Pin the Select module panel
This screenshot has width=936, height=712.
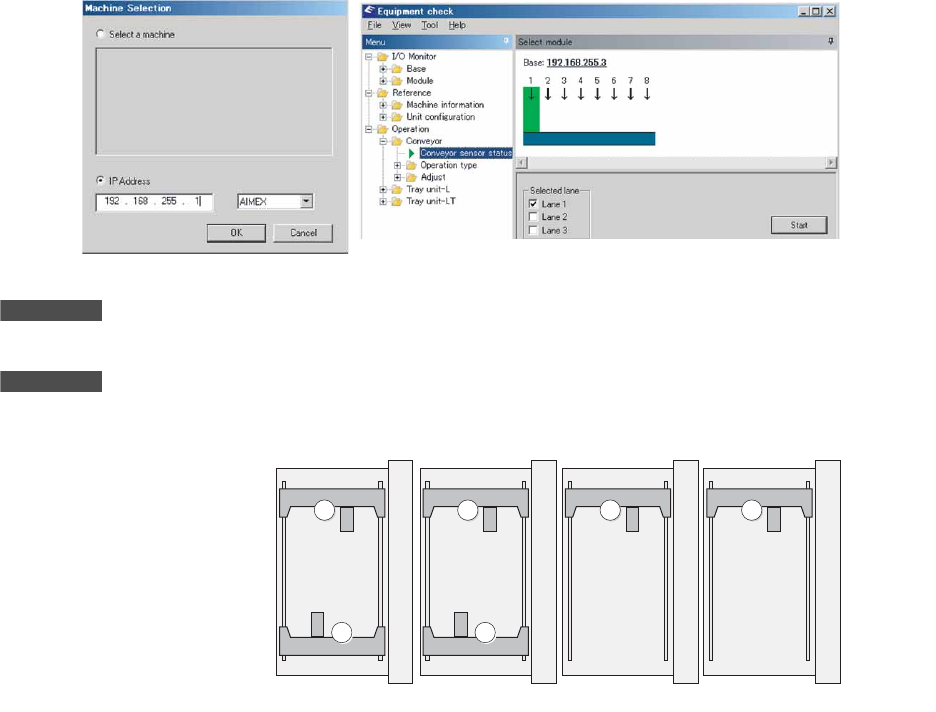click(830, 41)
